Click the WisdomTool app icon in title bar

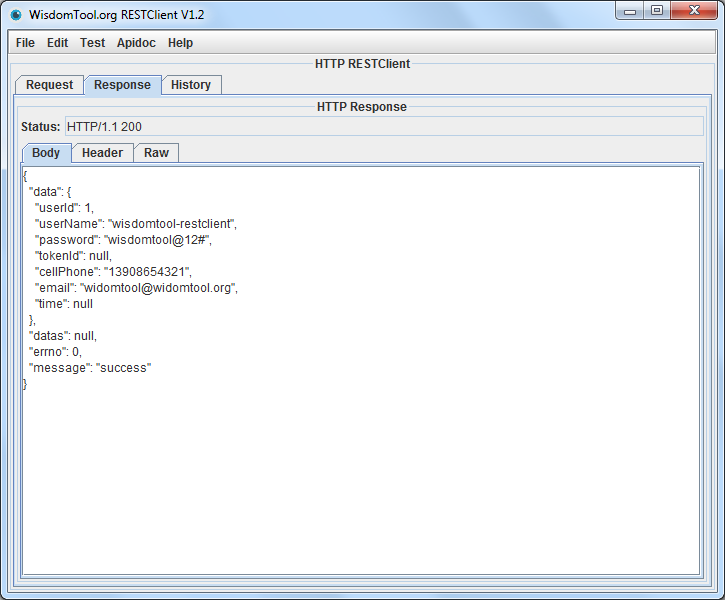pos(16,15)
